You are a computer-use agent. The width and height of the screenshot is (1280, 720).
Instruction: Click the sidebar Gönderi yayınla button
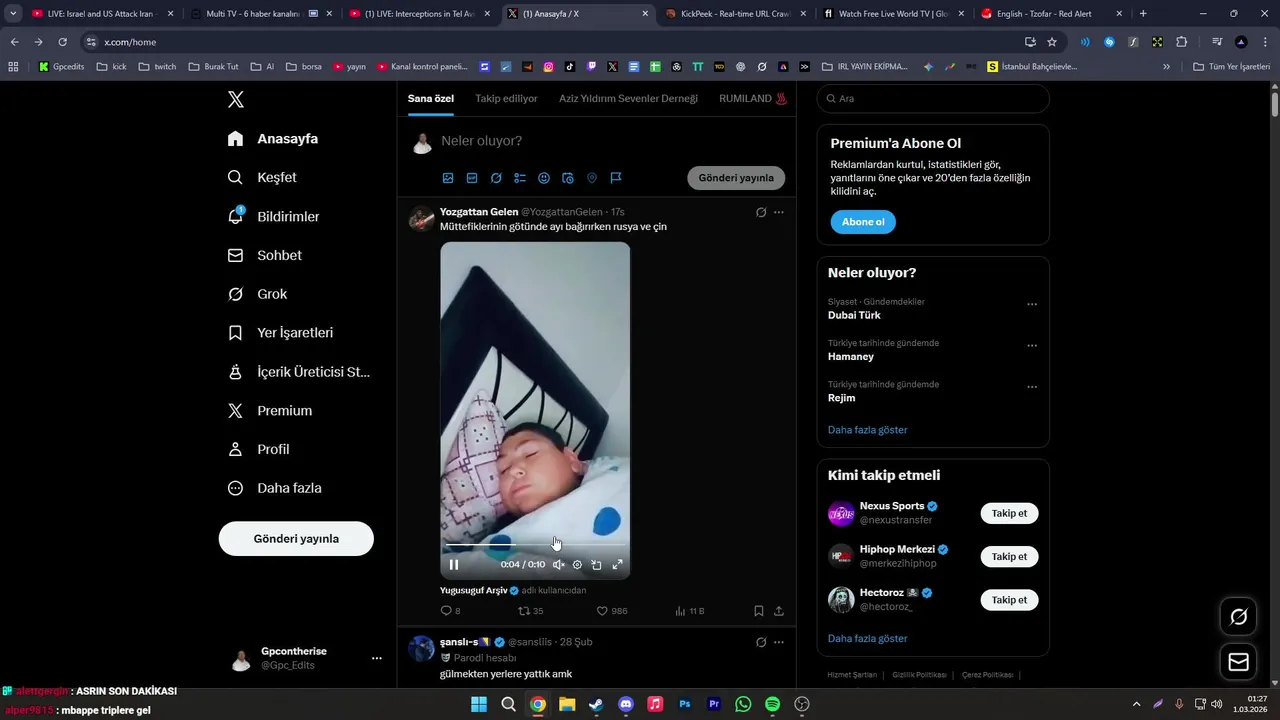pos(296,538)
